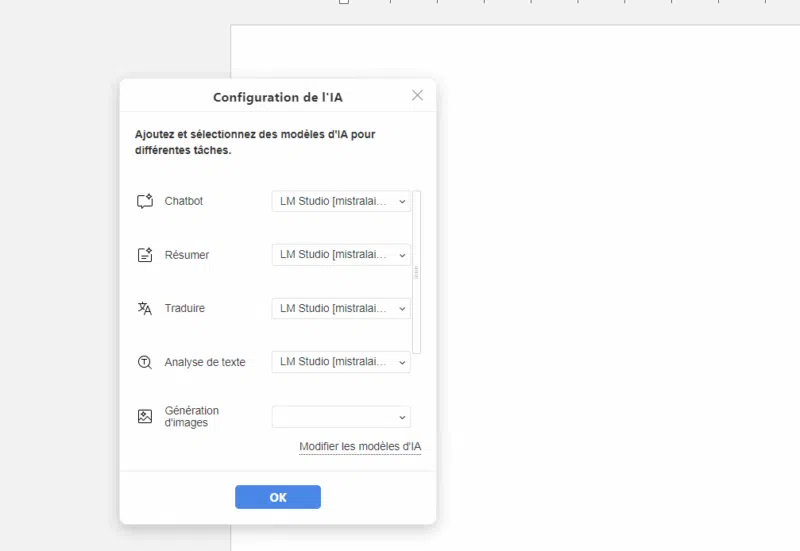Viewport: 800px width, 551px height.
Task: Click the Chatbot speech bubble icon
Action: click(145, 201)
